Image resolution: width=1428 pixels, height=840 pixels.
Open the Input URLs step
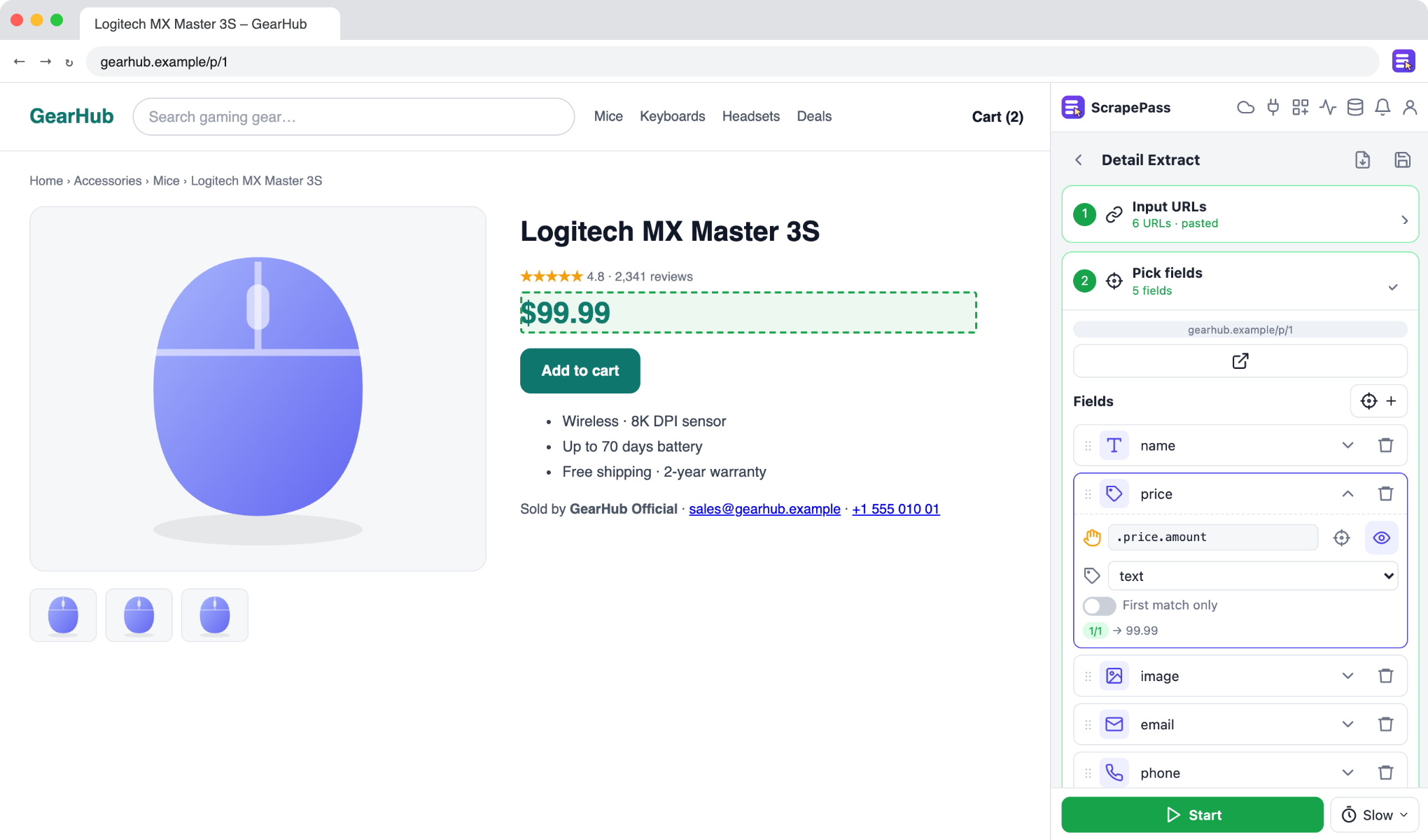(1240, 214)
